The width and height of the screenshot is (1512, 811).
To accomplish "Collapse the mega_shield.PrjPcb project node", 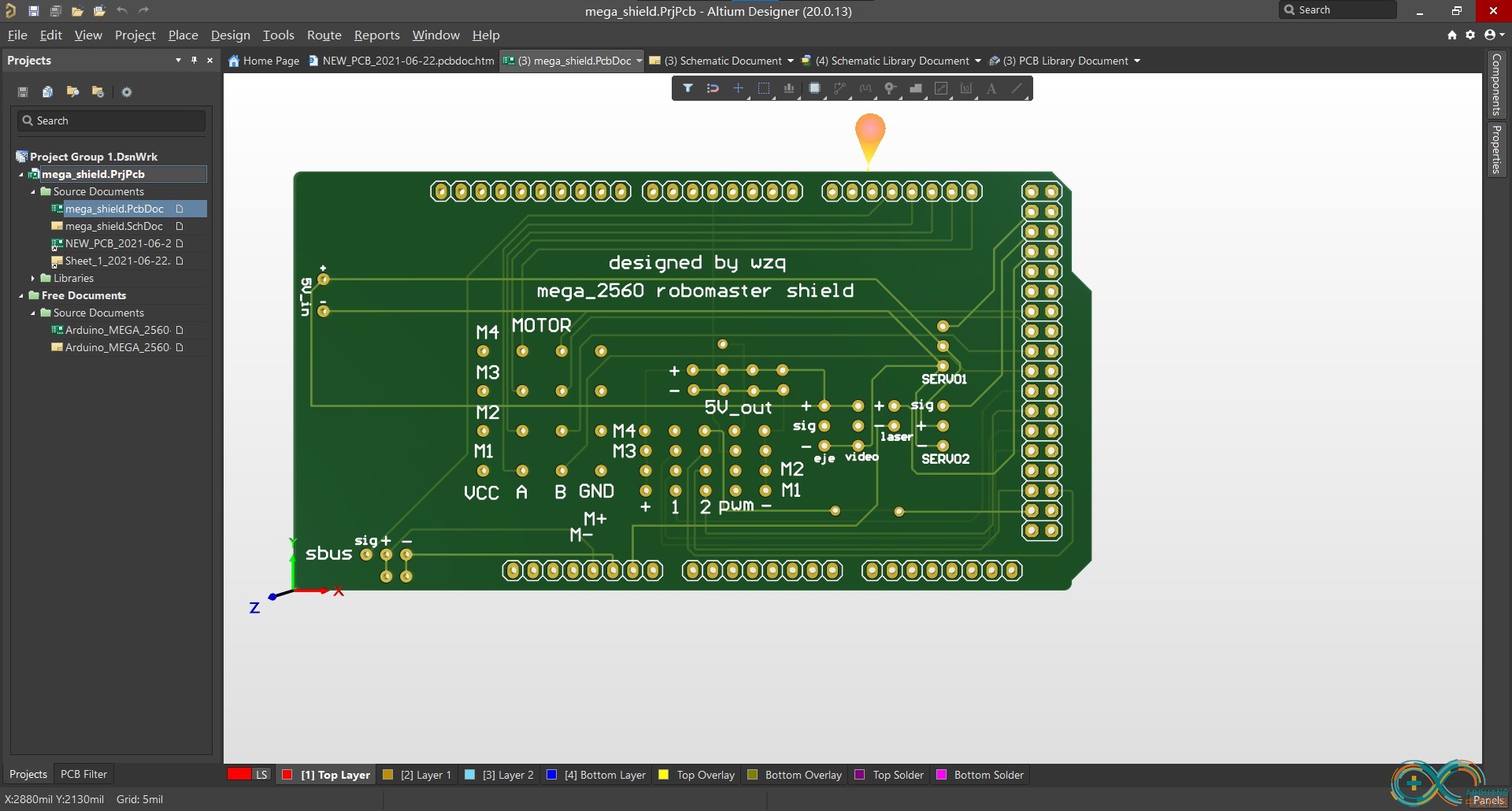I will click(x=21, y=174).
